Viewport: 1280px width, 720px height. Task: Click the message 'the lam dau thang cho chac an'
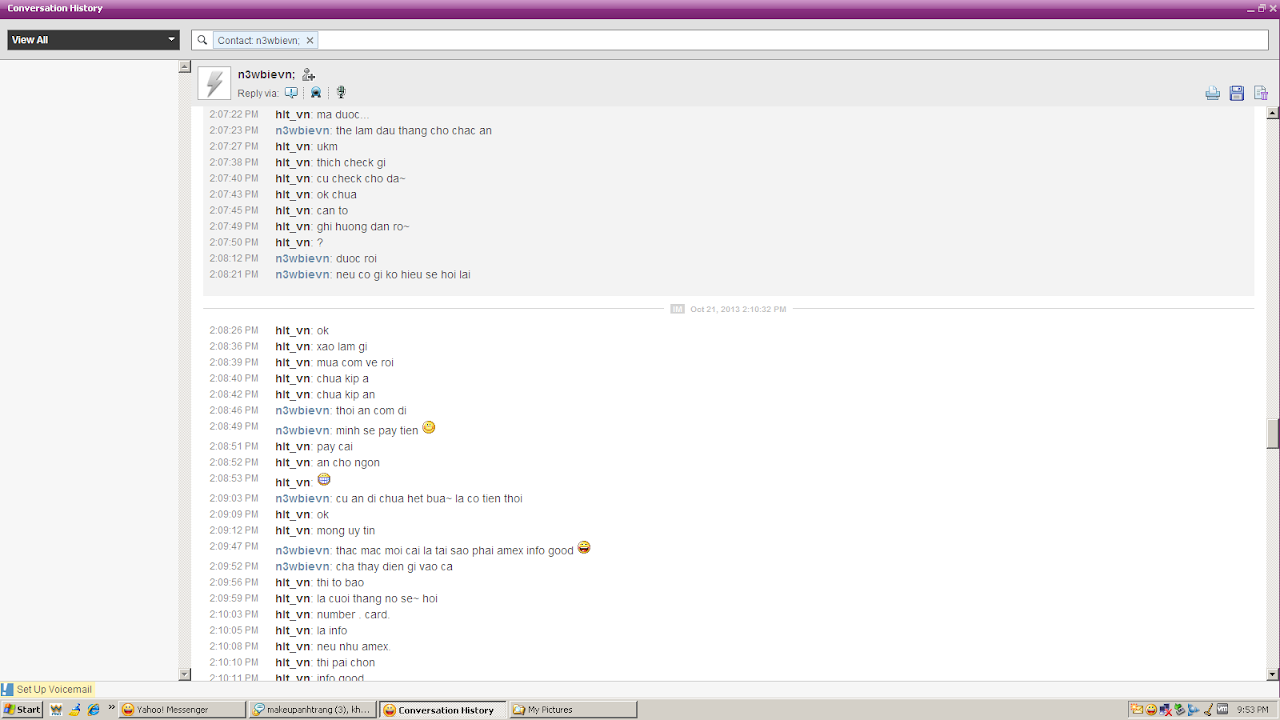click(x=414, y=130)
